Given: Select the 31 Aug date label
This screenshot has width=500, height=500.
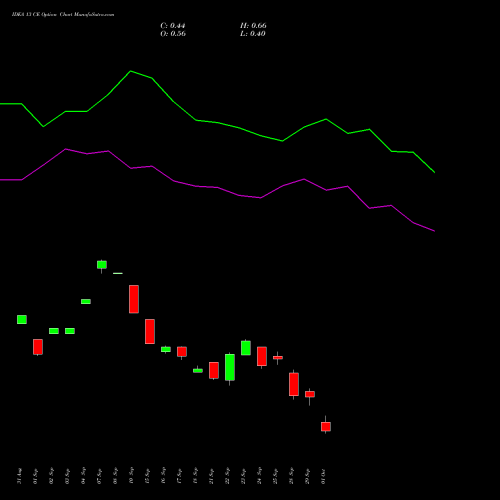Looking at the screenshot, I should [20, 476].
